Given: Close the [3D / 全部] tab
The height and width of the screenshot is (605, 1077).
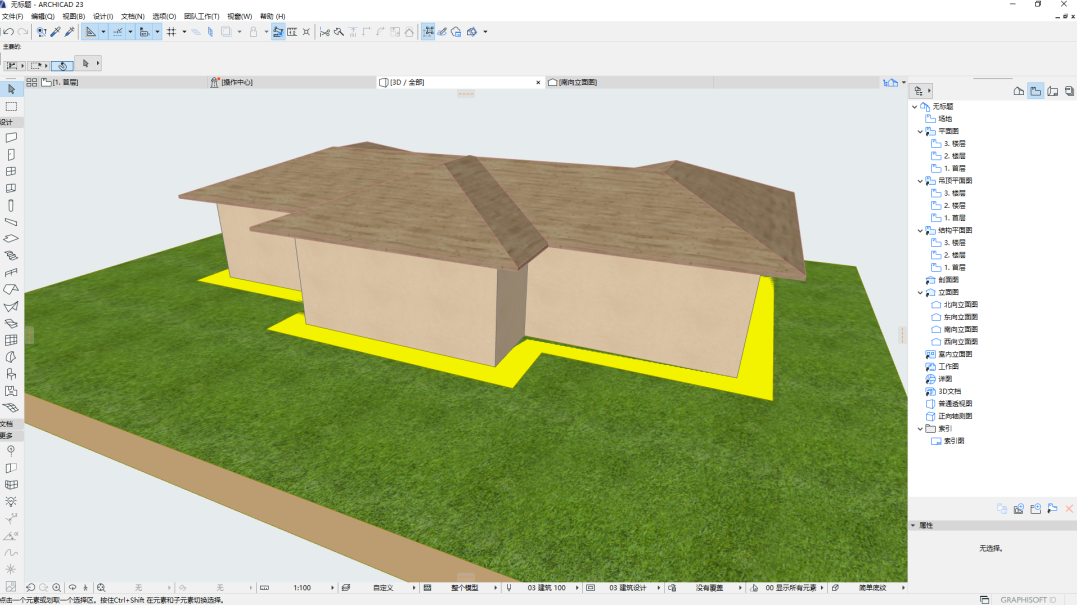Looking at the screenshot, I should 538,82.
